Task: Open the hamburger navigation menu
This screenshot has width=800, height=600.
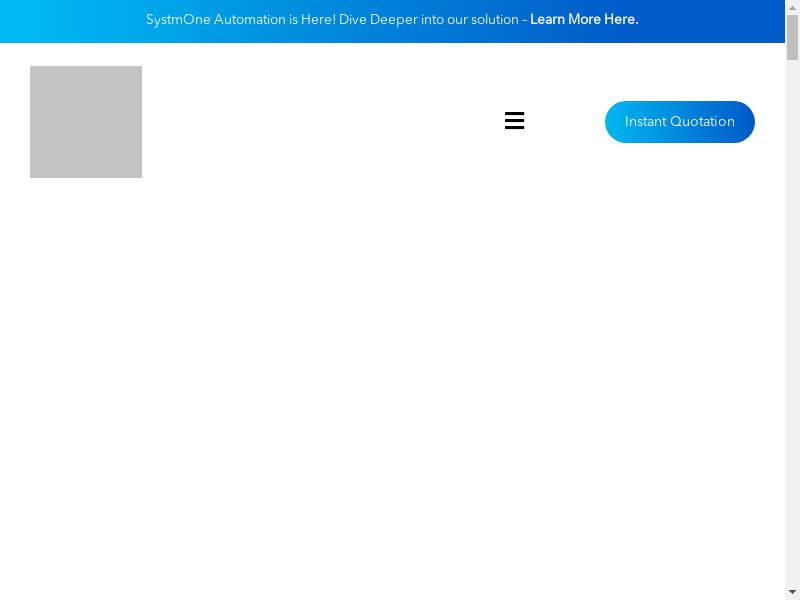Action: [514, 121]
